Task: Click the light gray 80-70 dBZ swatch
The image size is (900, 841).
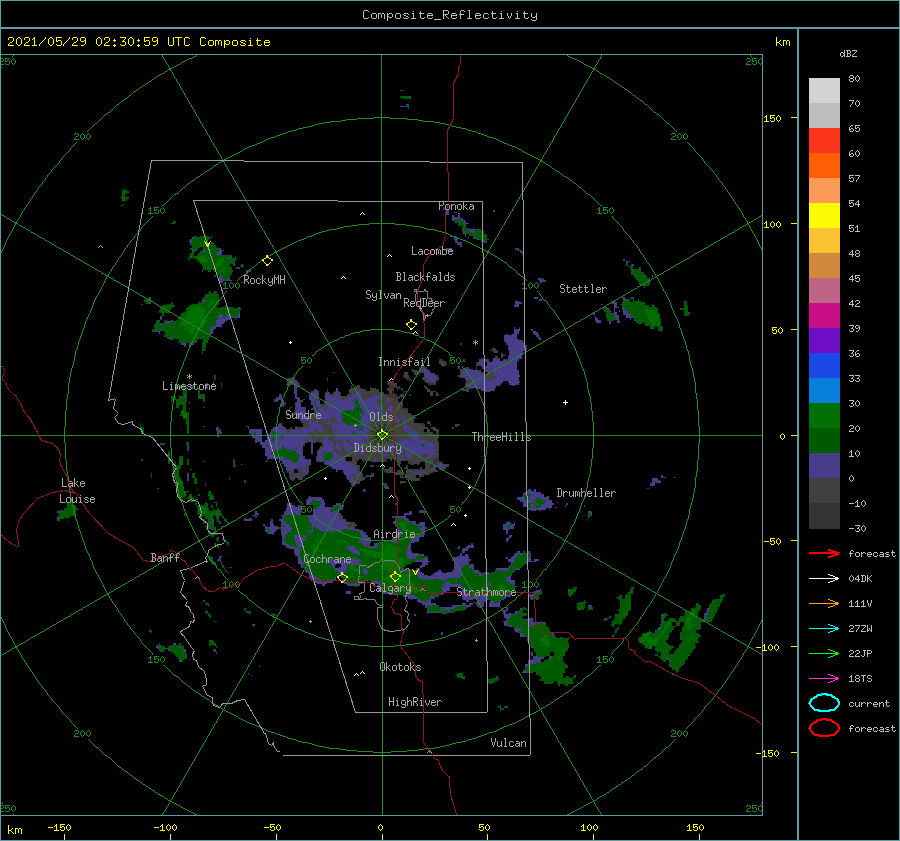Action: (x=824, y=91)
